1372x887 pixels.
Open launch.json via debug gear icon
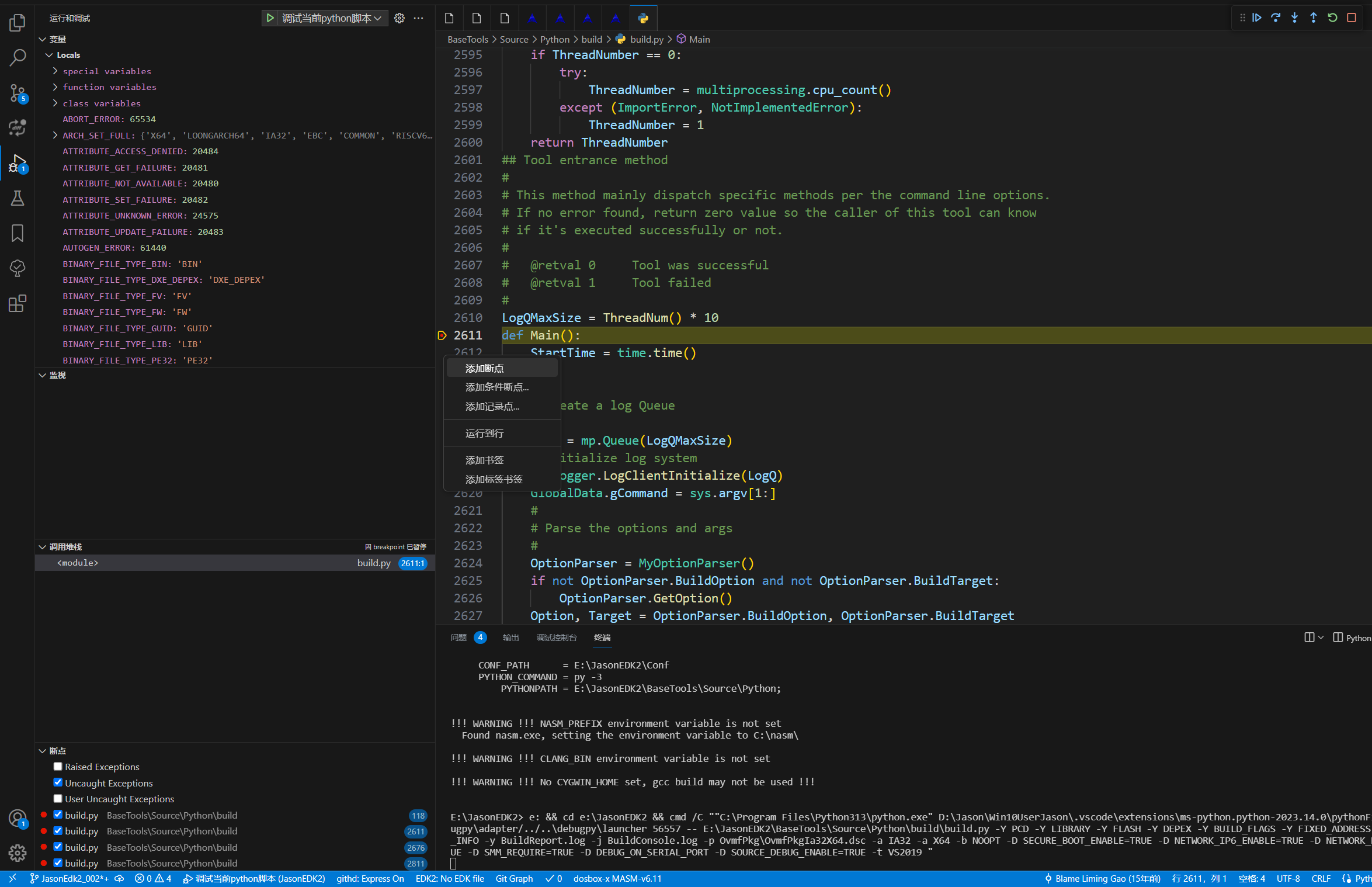tap(400, 18)
